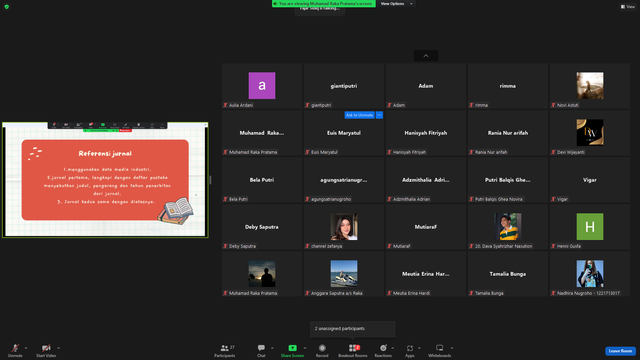The image size is (640, 360).
Task: Click the Apps icon
Action: (x=410, y=348)
